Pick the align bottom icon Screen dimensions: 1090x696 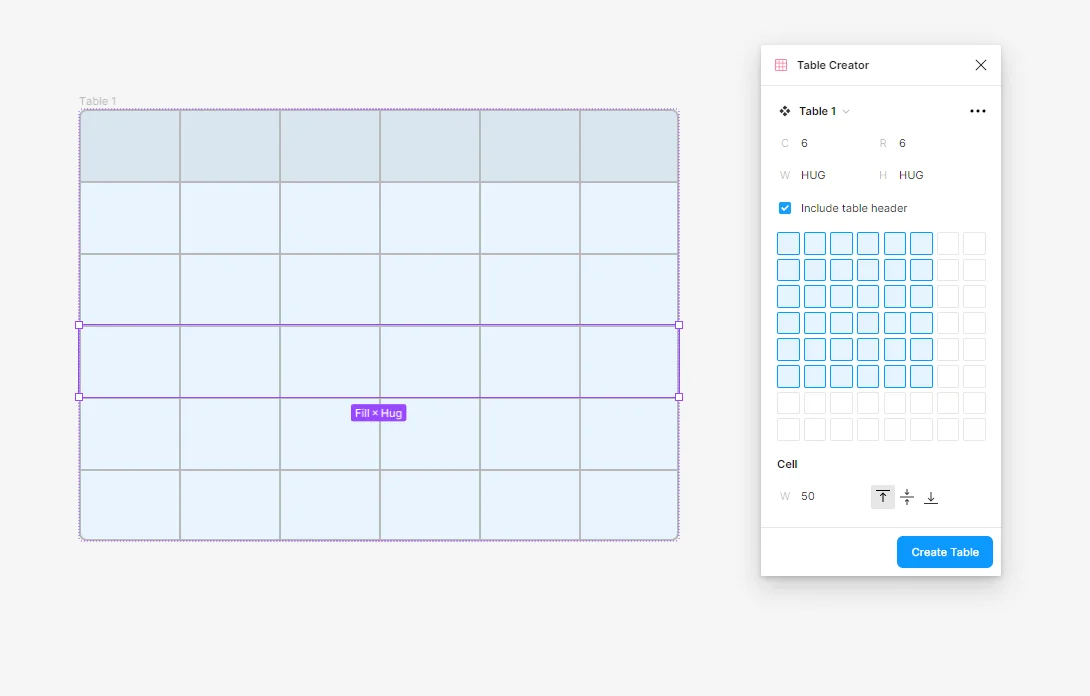931,497
